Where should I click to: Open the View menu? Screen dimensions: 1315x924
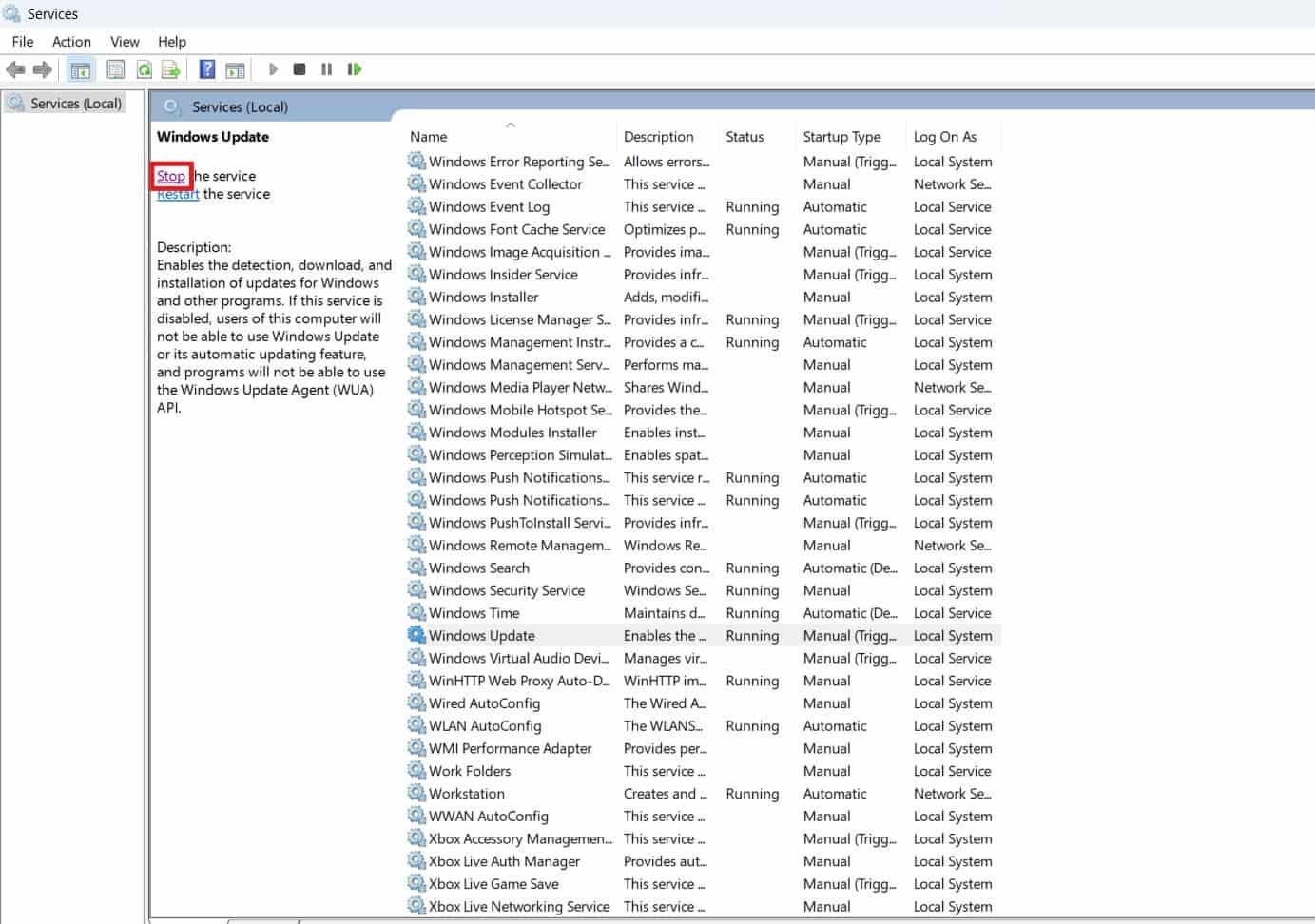(125, 42)
